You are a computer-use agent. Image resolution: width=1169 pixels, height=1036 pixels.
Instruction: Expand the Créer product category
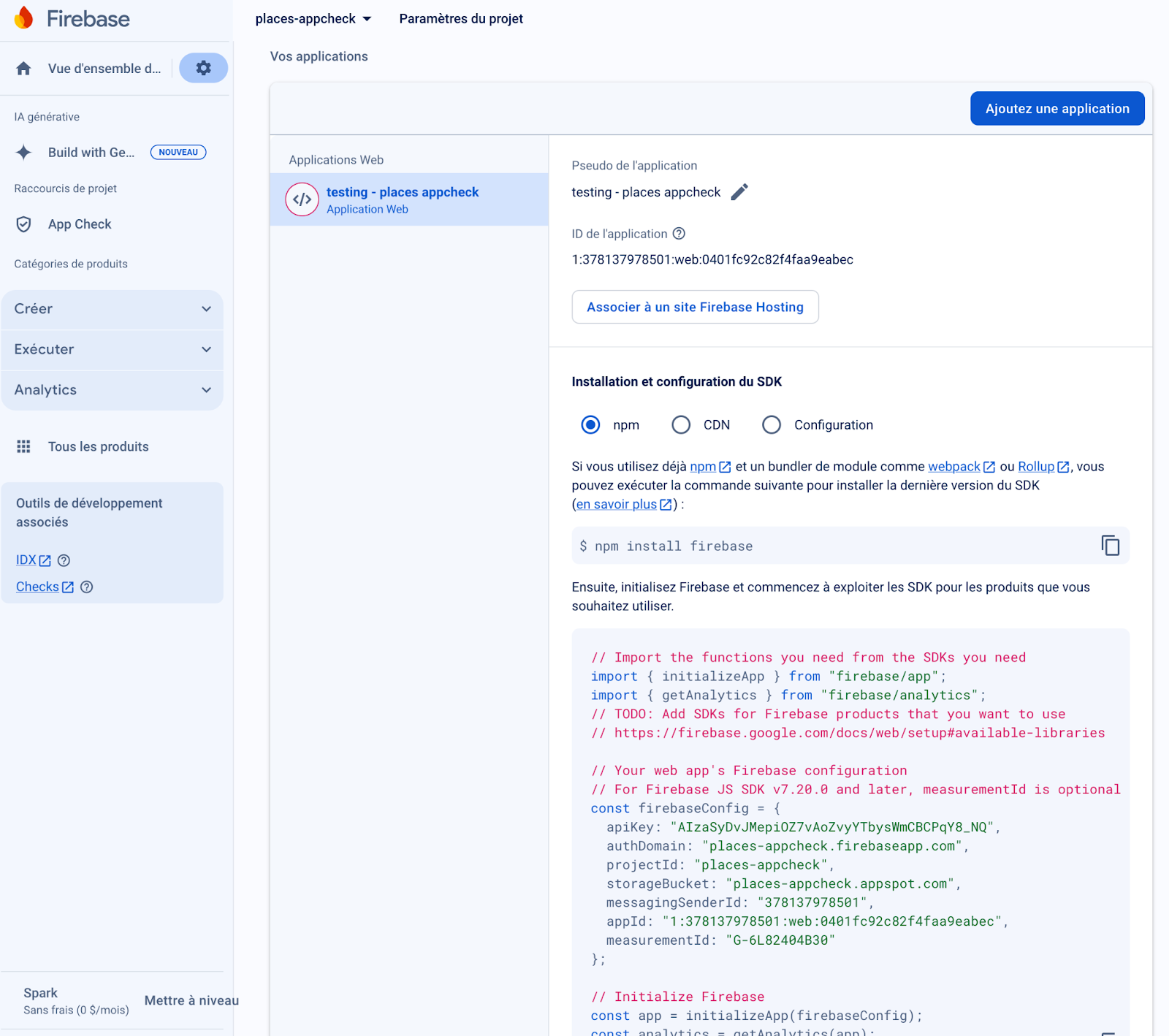pyautogui.click(x=112, y=309)
